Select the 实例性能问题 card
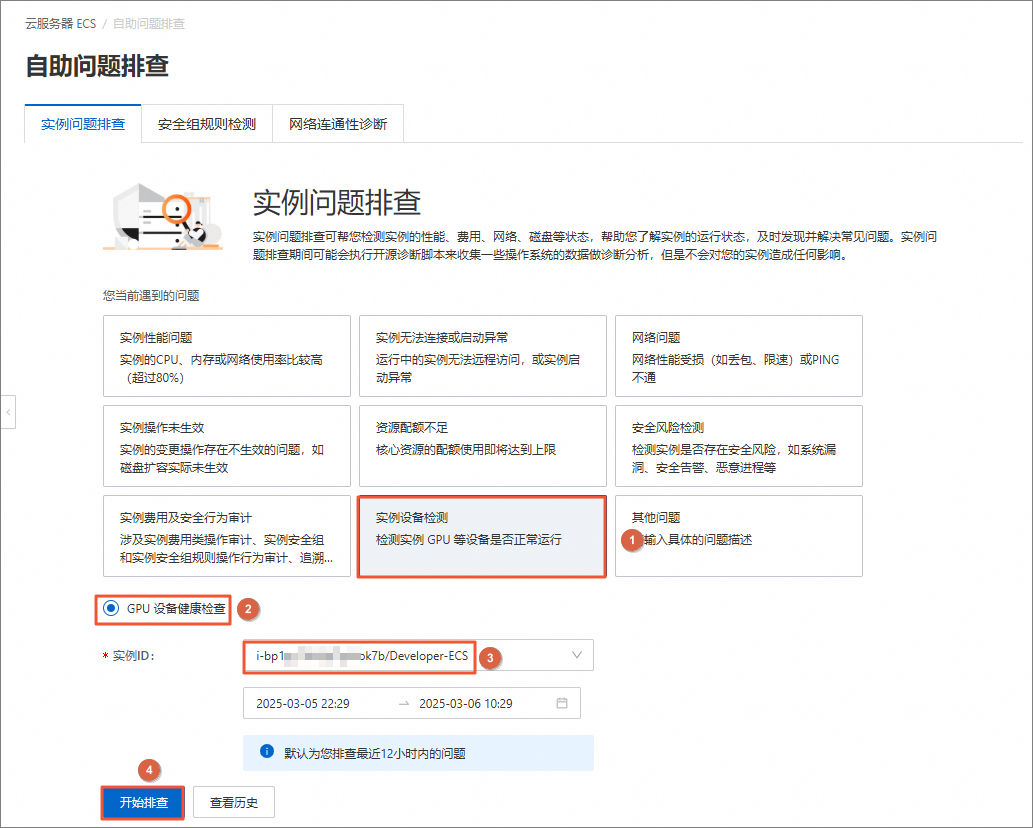This screenshot has width=1033, height=828. coord(227,356)
